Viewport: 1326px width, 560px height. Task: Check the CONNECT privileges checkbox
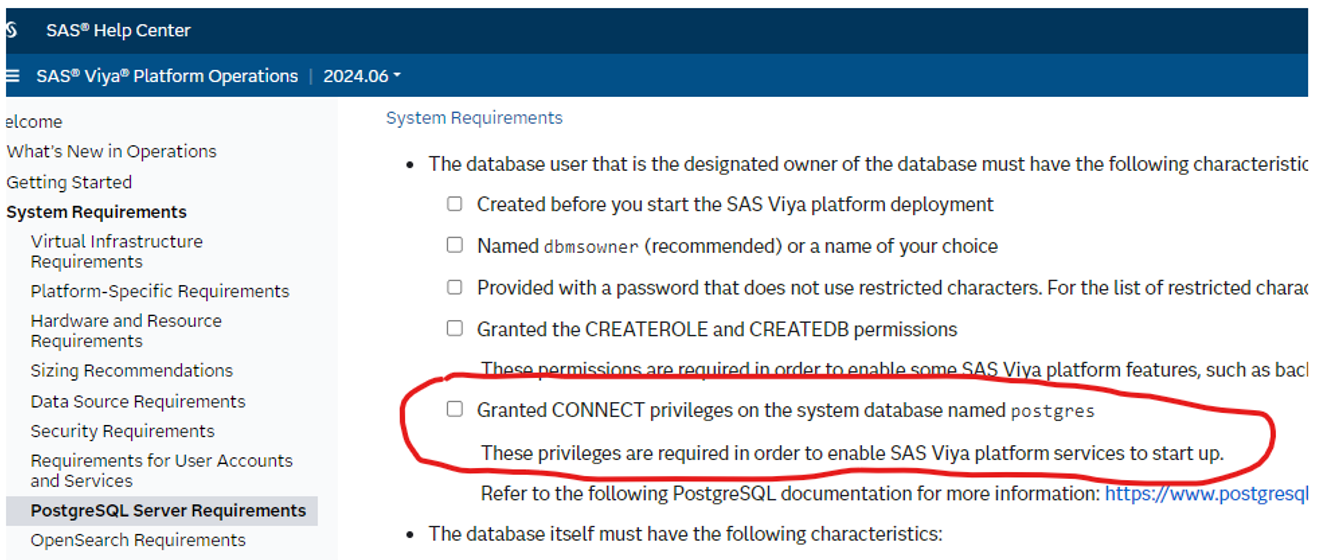click(455, 409)
